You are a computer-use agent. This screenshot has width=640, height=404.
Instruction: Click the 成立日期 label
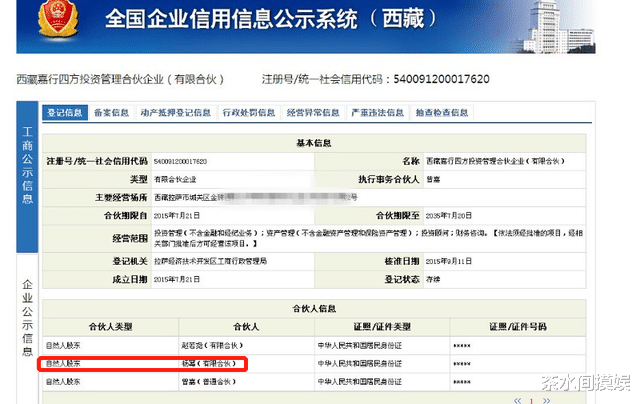coord(130,280)
